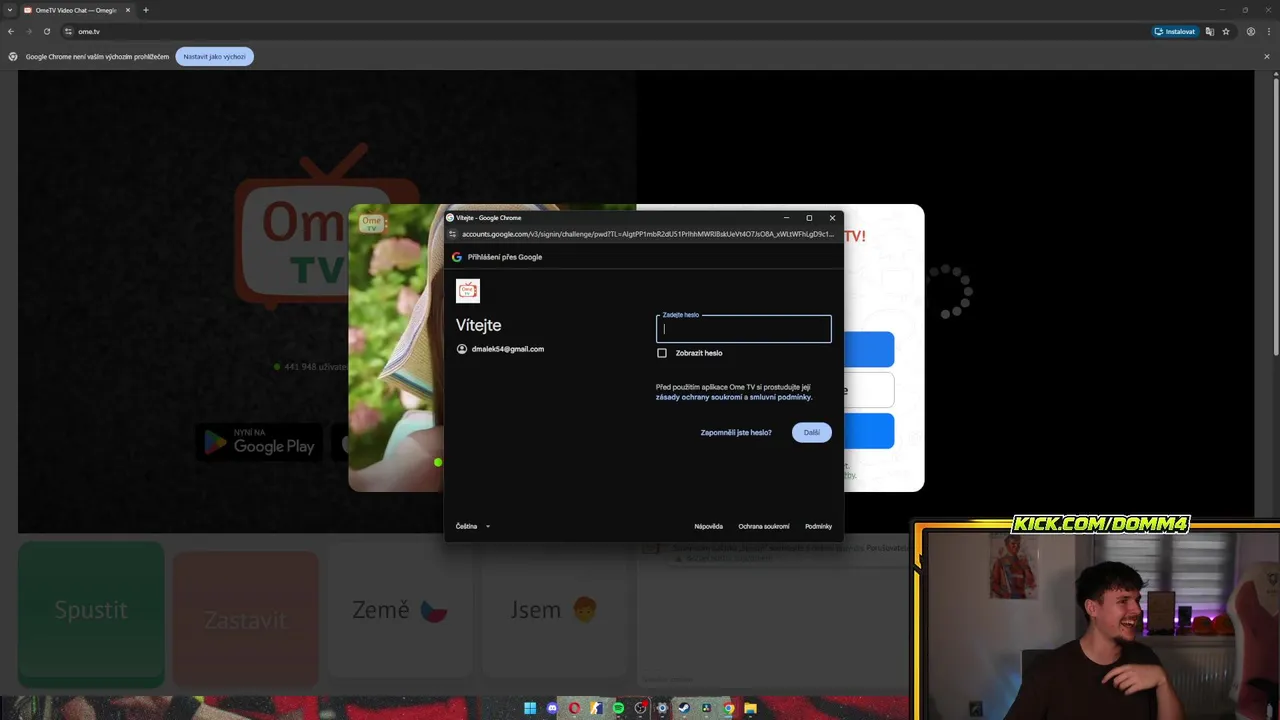Select the dmalek54@gmail.com account text
The image size is (1280, 720).
(507, 349)
